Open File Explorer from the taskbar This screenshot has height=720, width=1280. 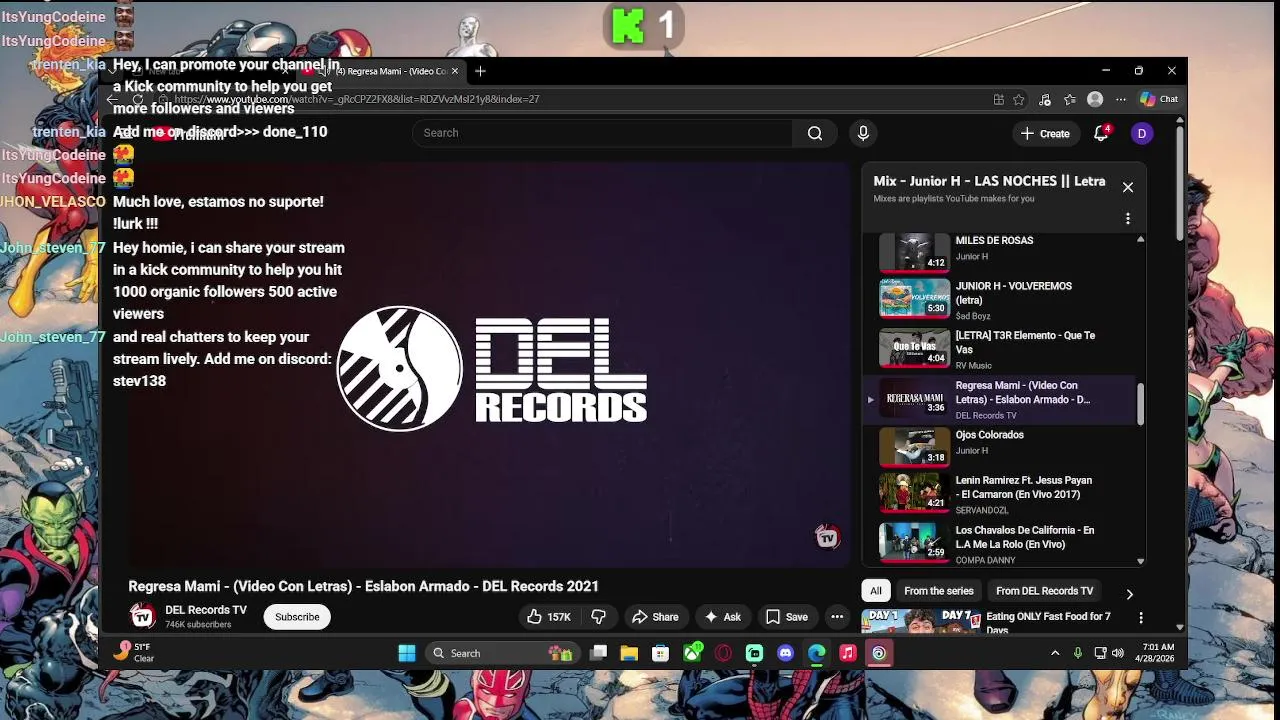(x=629, y=653)
